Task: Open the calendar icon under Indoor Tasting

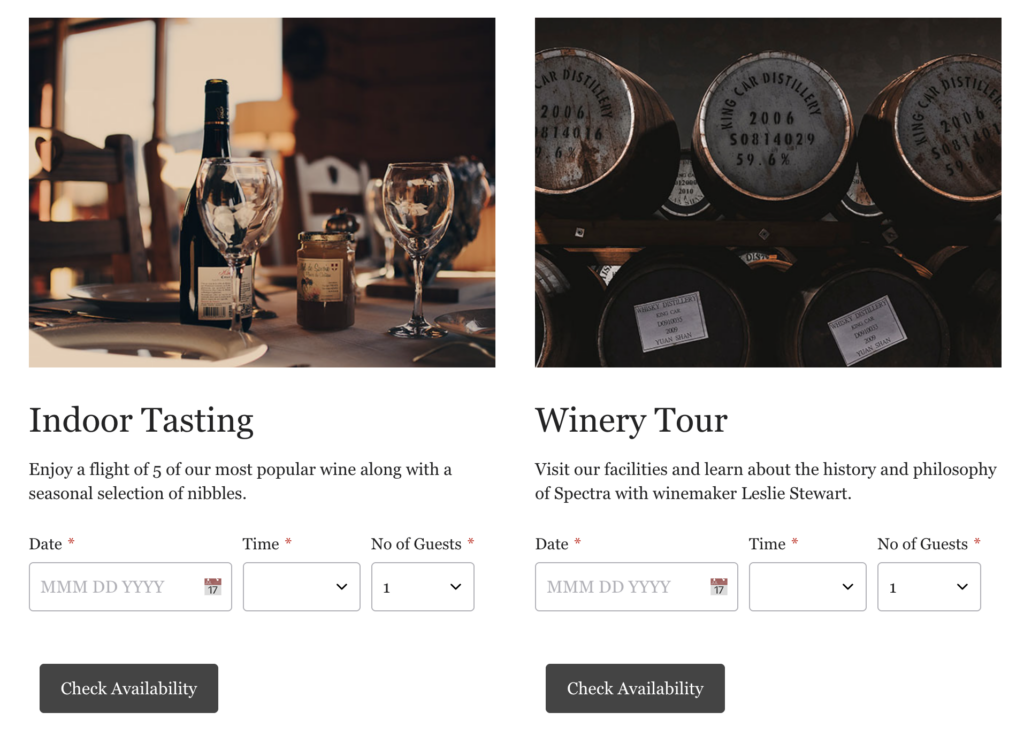Action: (212, 586)
